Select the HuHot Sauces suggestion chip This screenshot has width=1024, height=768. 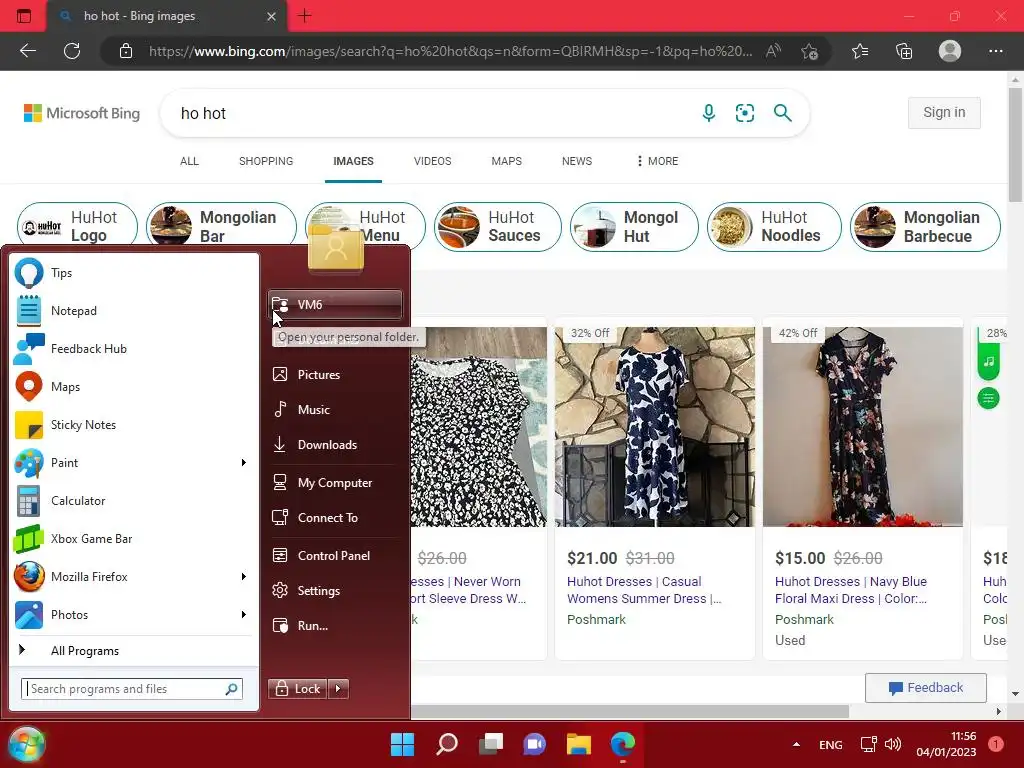coord(498,227)
